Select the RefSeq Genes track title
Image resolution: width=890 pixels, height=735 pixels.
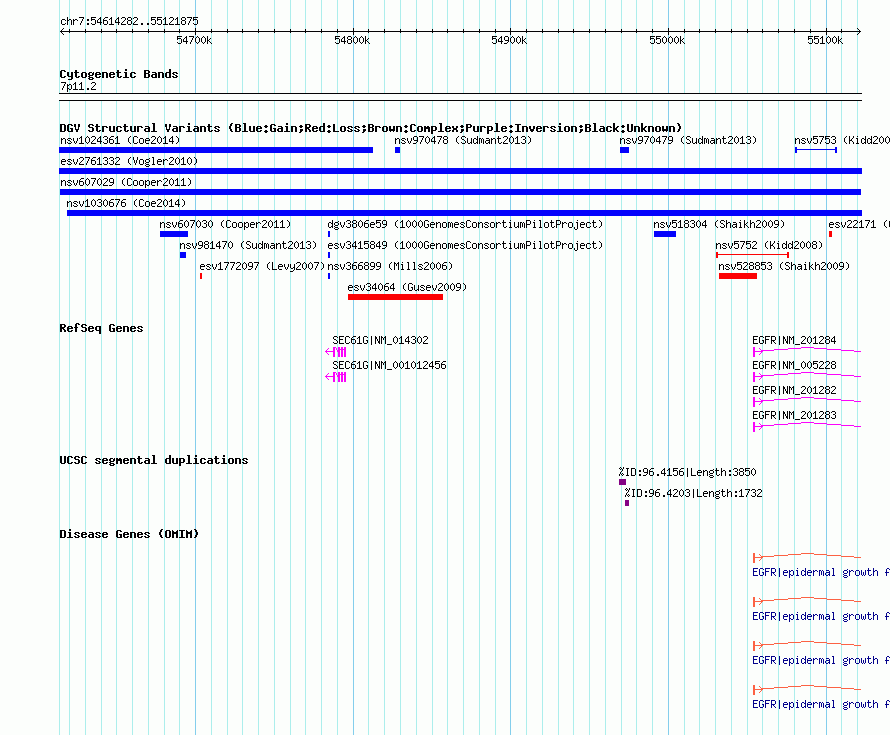[x=101, y=328]
